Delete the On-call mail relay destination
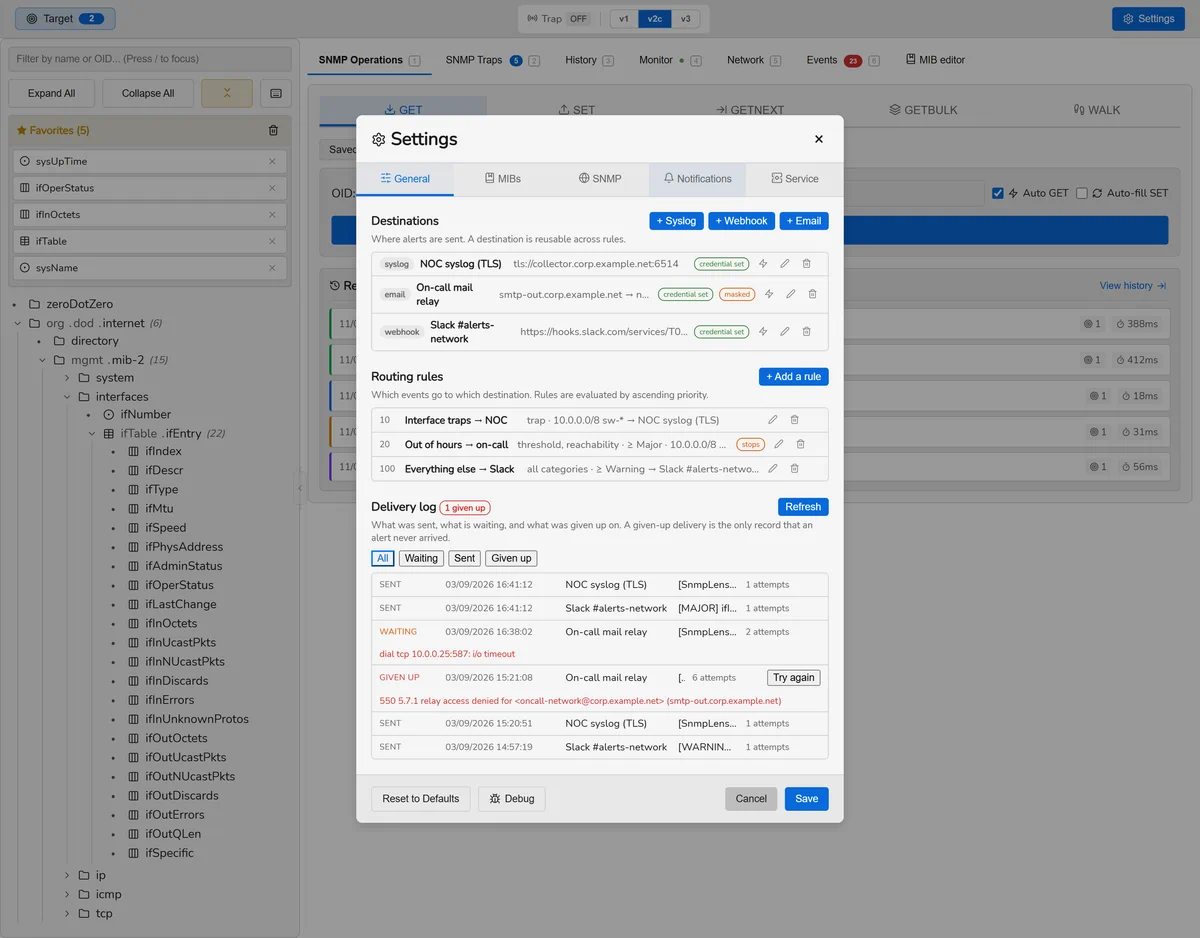1200x938 pixels. (812, 294)
